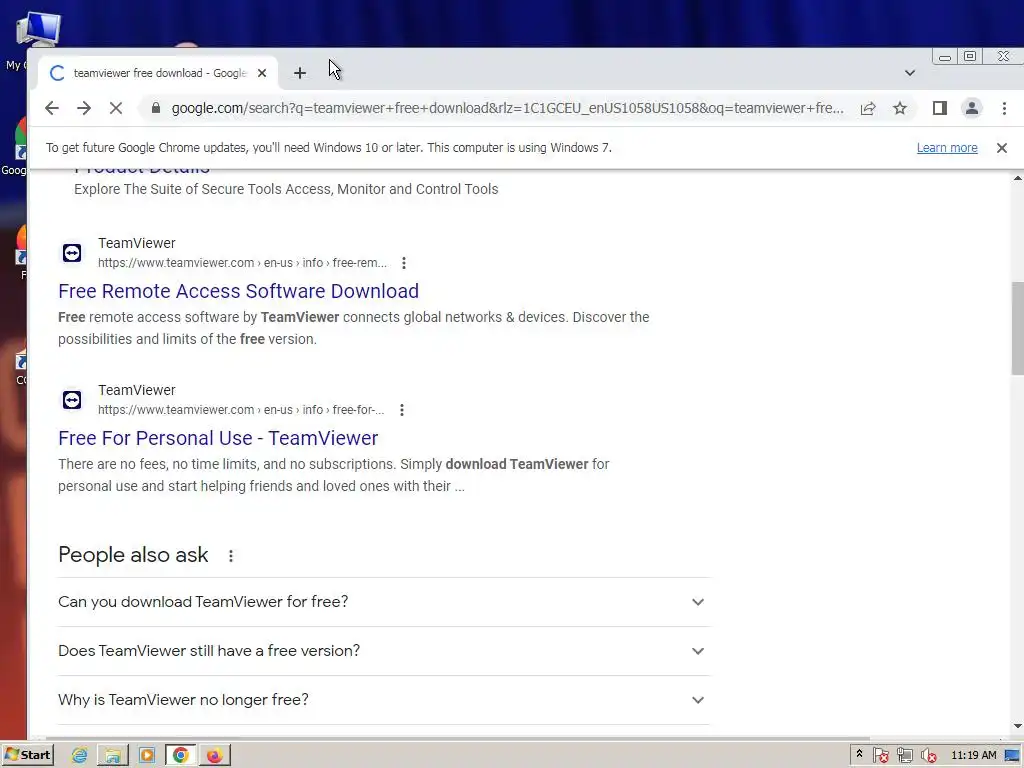Select the teamviewer free download tab
Screen dimensions: 1024x768
tap(159, 73)
